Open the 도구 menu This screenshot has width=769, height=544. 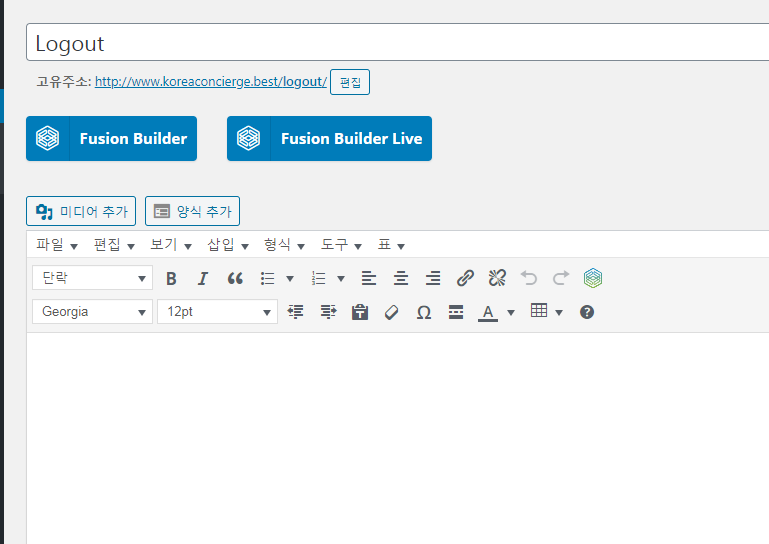tap(341, 244)
